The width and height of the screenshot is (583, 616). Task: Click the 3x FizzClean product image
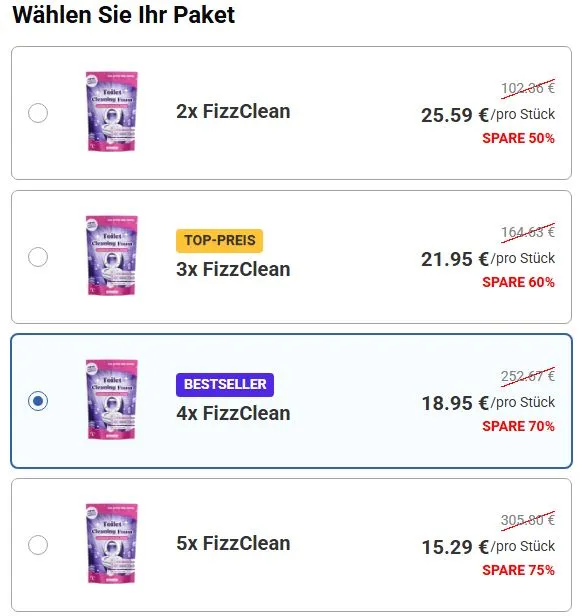(x=112, y=255)
